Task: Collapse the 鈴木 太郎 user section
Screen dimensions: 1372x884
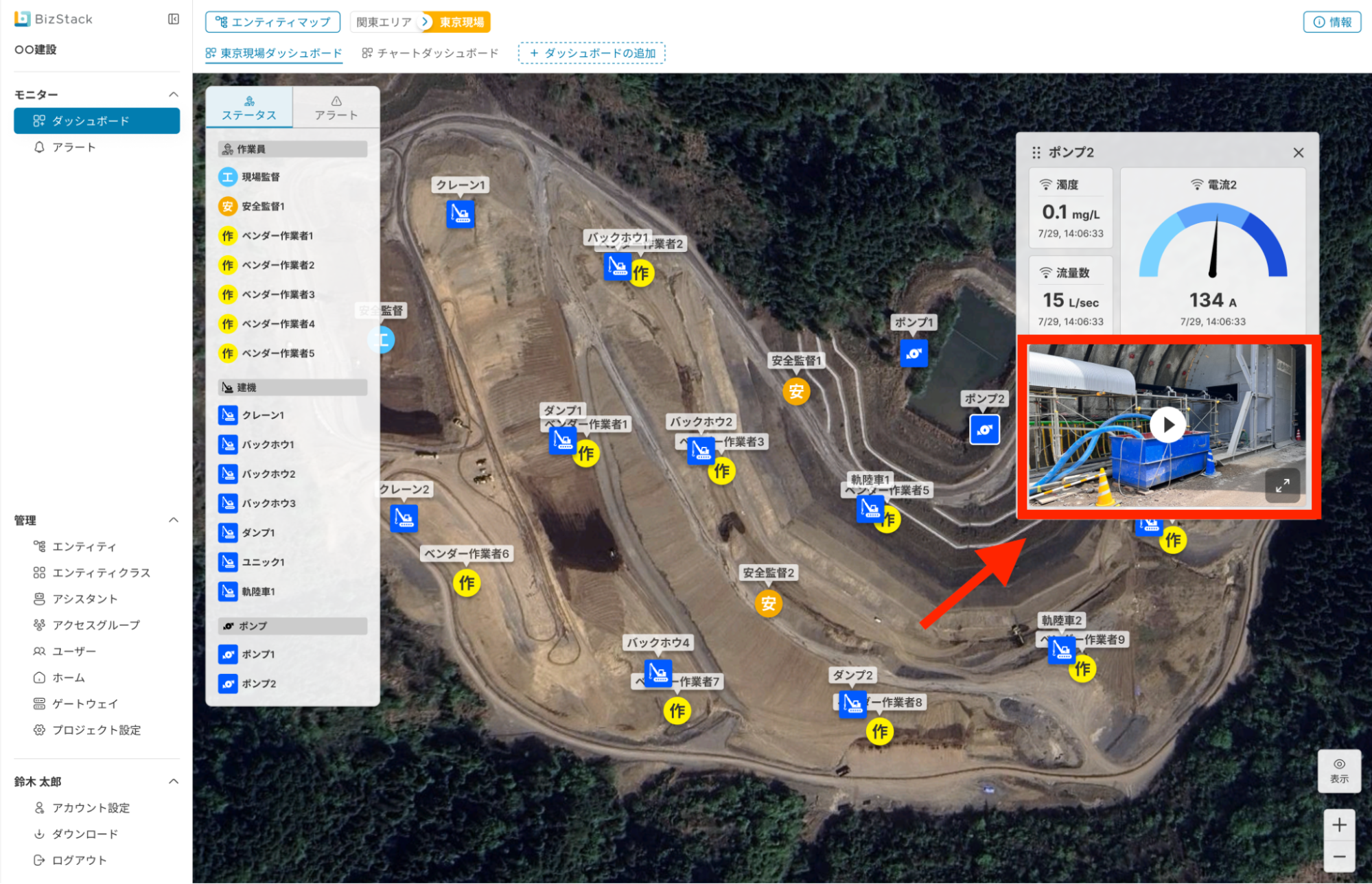Action: click(174, 782)
